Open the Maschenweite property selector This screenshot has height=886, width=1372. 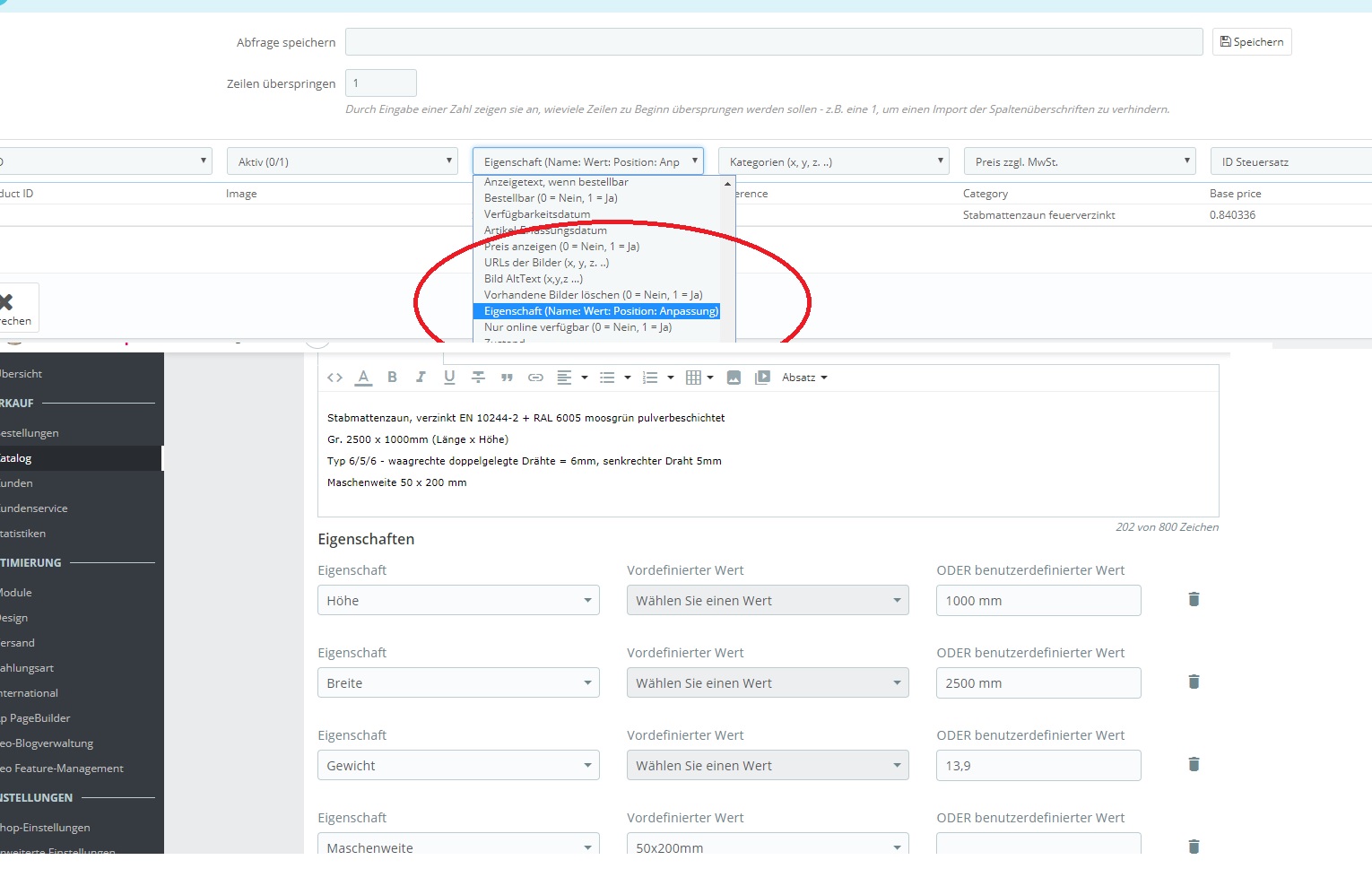pos(458,844)
